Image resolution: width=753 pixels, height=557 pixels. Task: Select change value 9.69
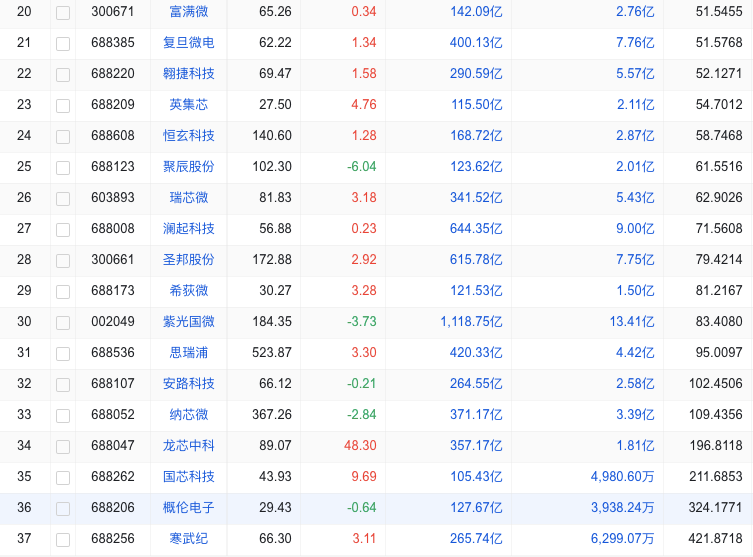pos(364,476)
